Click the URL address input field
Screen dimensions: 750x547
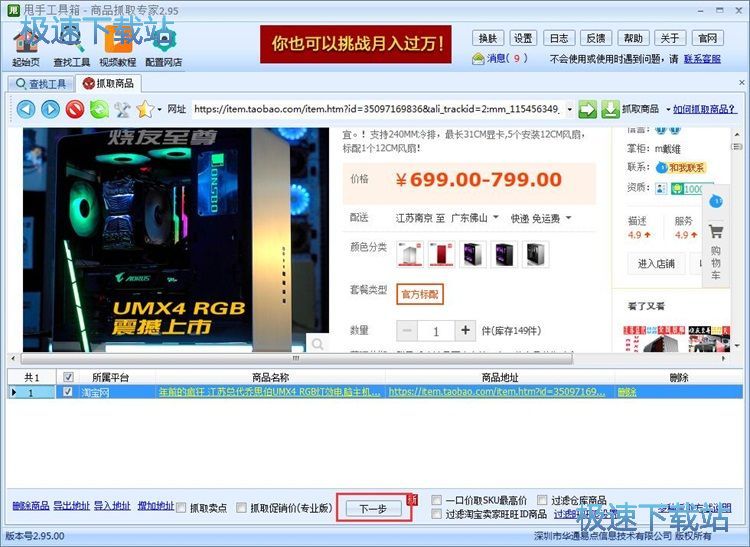click(x=378, y=109)
